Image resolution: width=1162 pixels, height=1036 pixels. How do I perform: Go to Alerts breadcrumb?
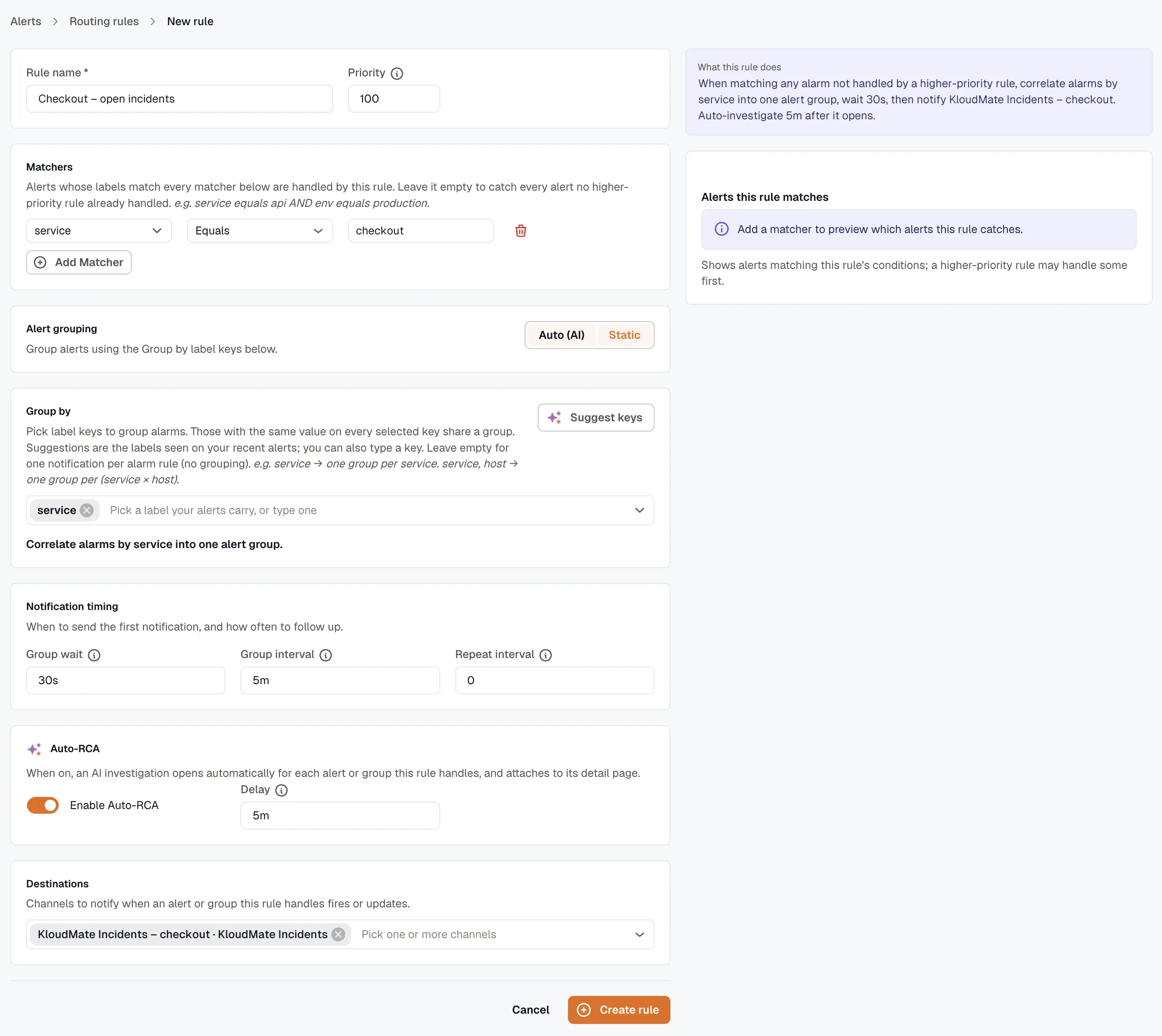pos(26,21)
